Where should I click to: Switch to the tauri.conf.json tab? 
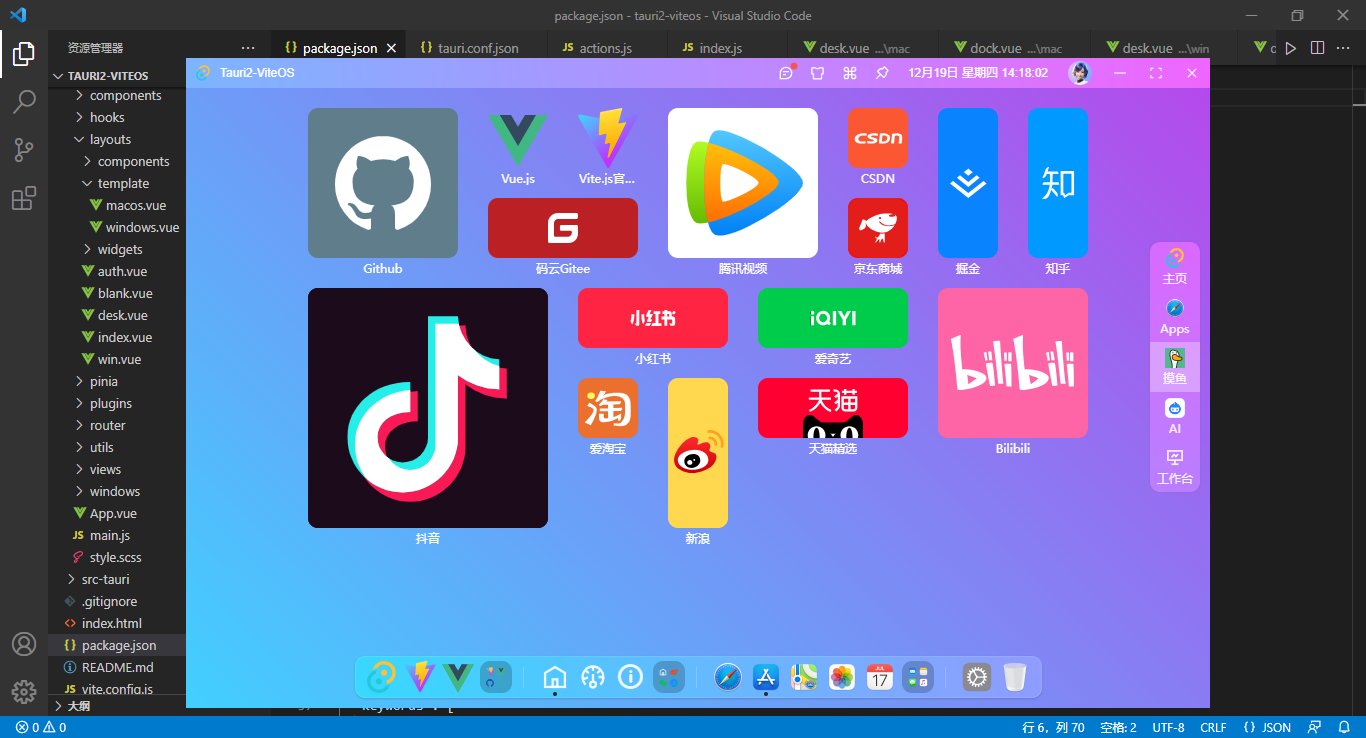click(x=478, y=47)
